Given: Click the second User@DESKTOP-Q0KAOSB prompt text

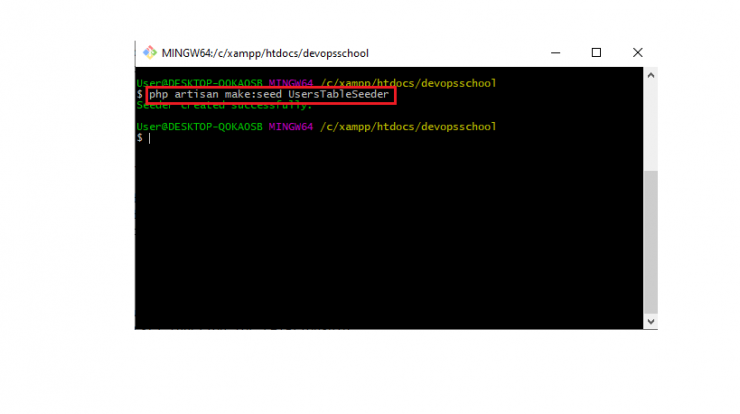Looking at the screenshot, I should (x=199, y=127).
